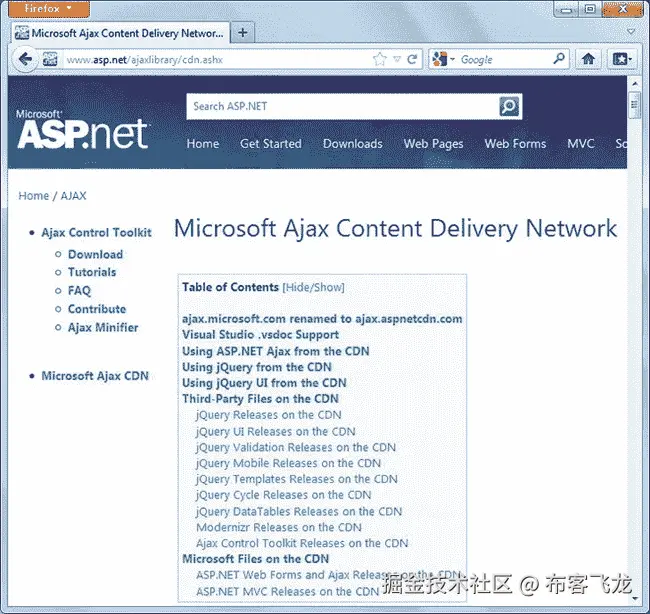Open the Get Started menu item
The height and width of the screenshot is (614, 650).
click(x=271, y=143)
